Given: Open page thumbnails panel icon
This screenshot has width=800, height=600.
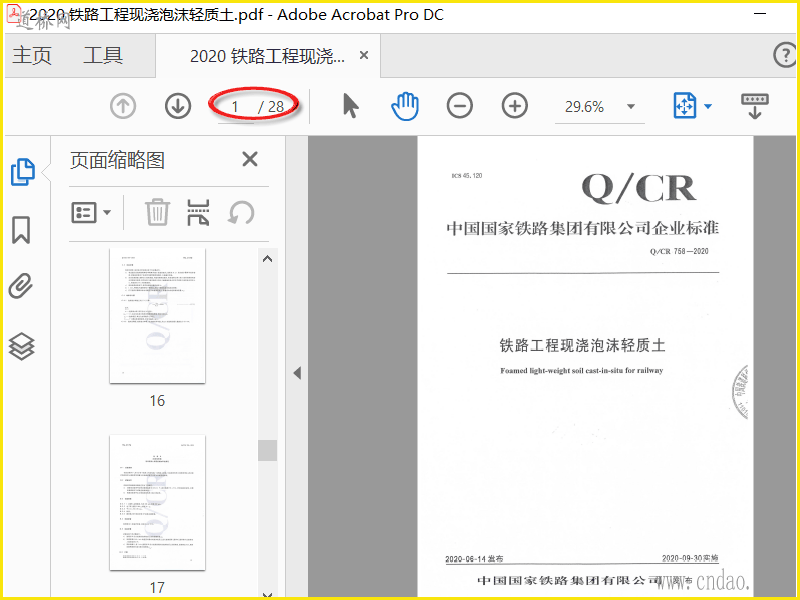Looking at the screenshot, I should tap(23, 171).
